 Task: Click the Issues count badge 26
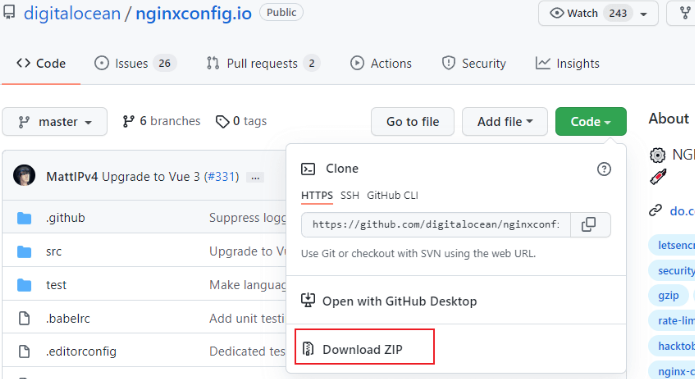click(164, 63)
